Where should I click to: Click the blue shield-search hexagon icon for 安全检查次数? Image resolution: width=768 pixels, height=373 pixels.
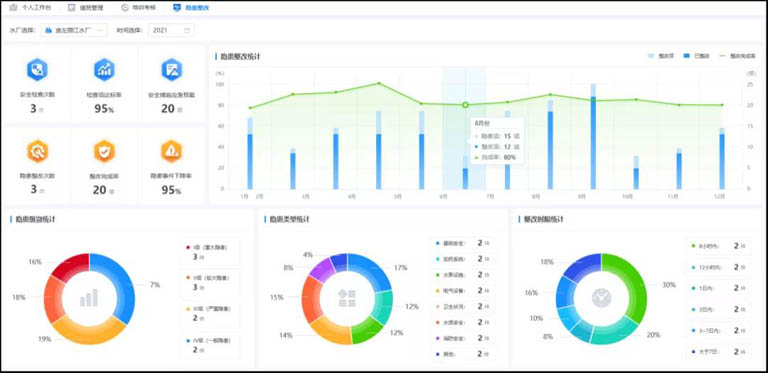(37, 70)
